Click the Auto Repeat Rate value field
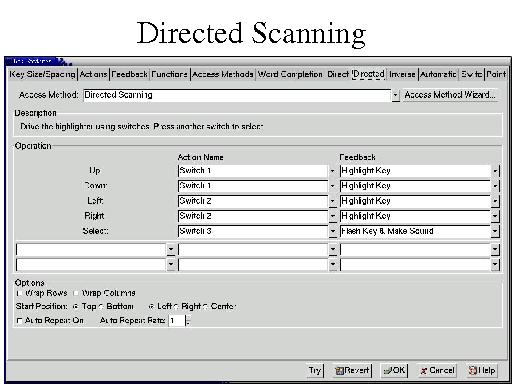 point(176,321)
